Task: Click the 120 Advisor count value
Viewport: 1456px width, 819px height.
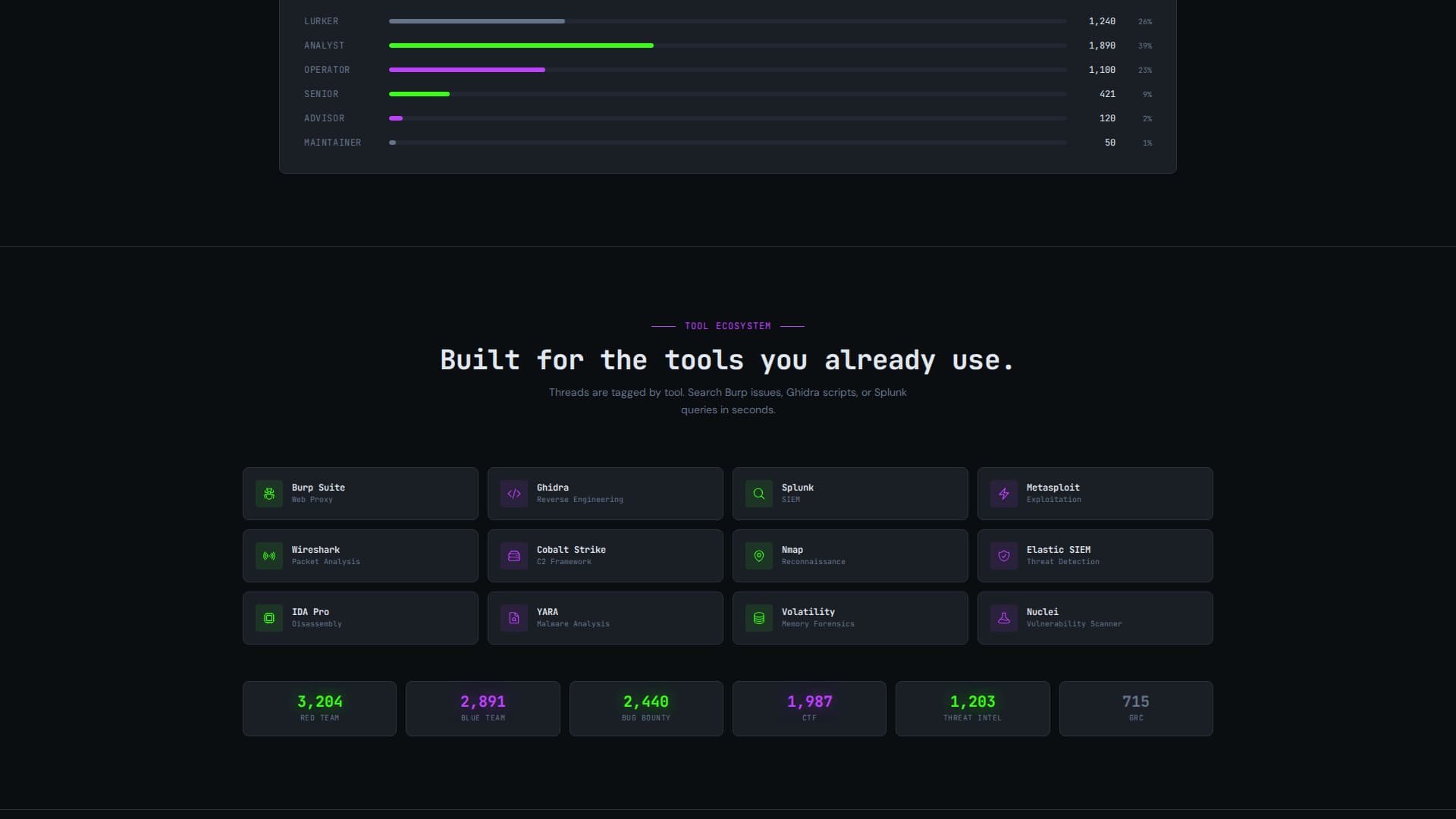Action: [x=1107, y=118]
